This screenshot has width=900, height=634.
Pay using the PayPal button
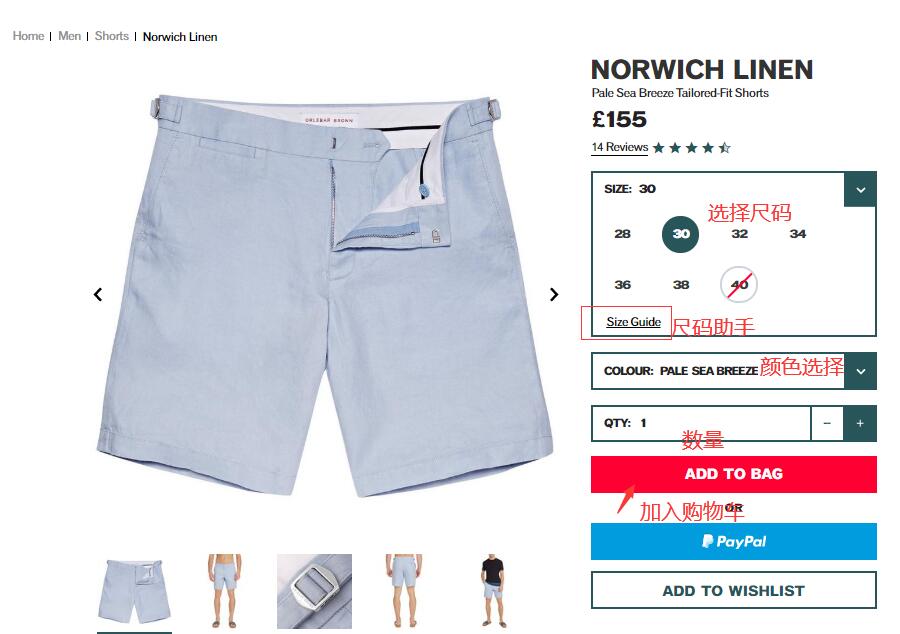click(x=734, y=541)
